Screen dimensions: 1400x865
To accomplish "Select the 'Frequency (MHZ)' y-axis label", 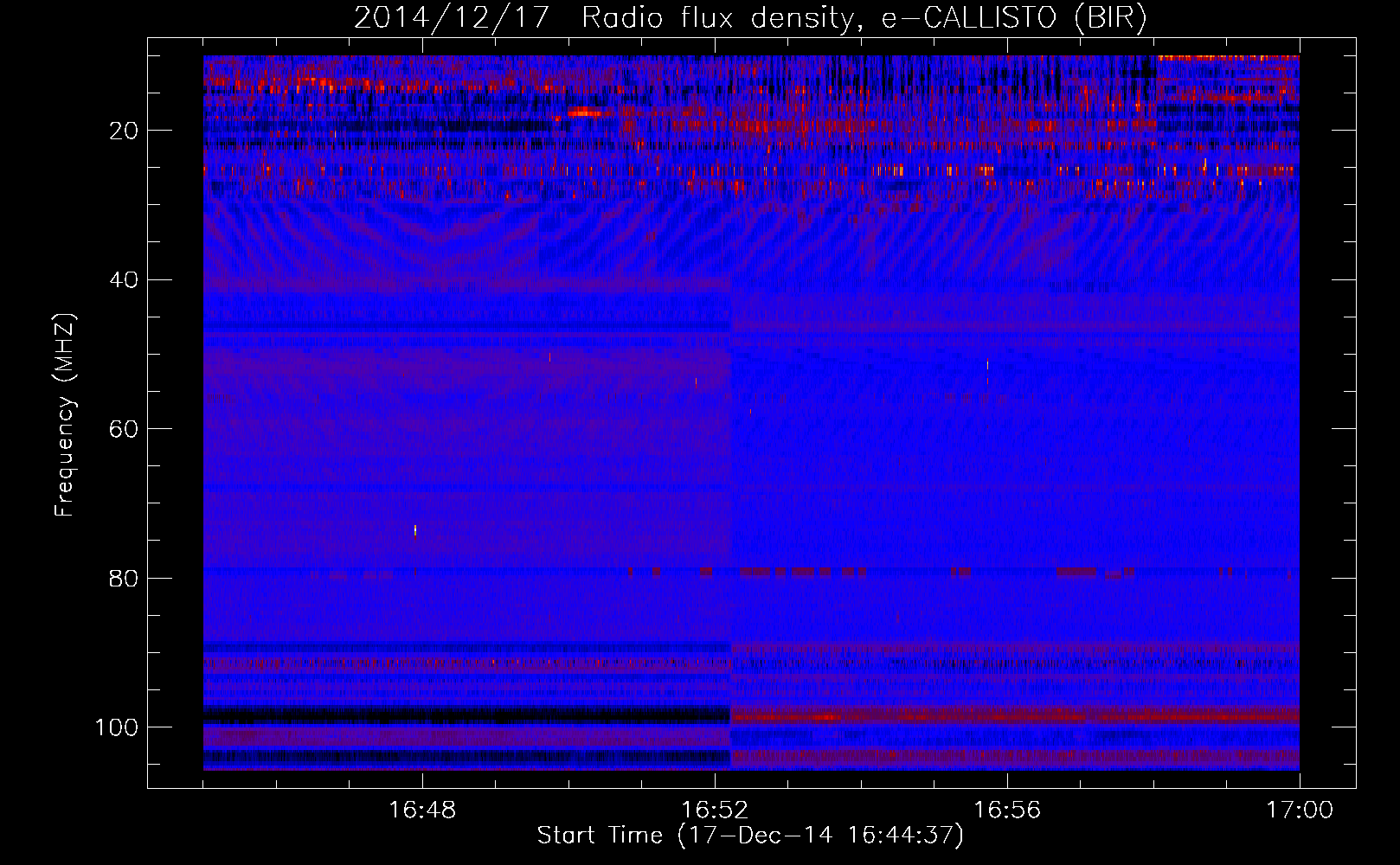I will (x=65, y=415).
